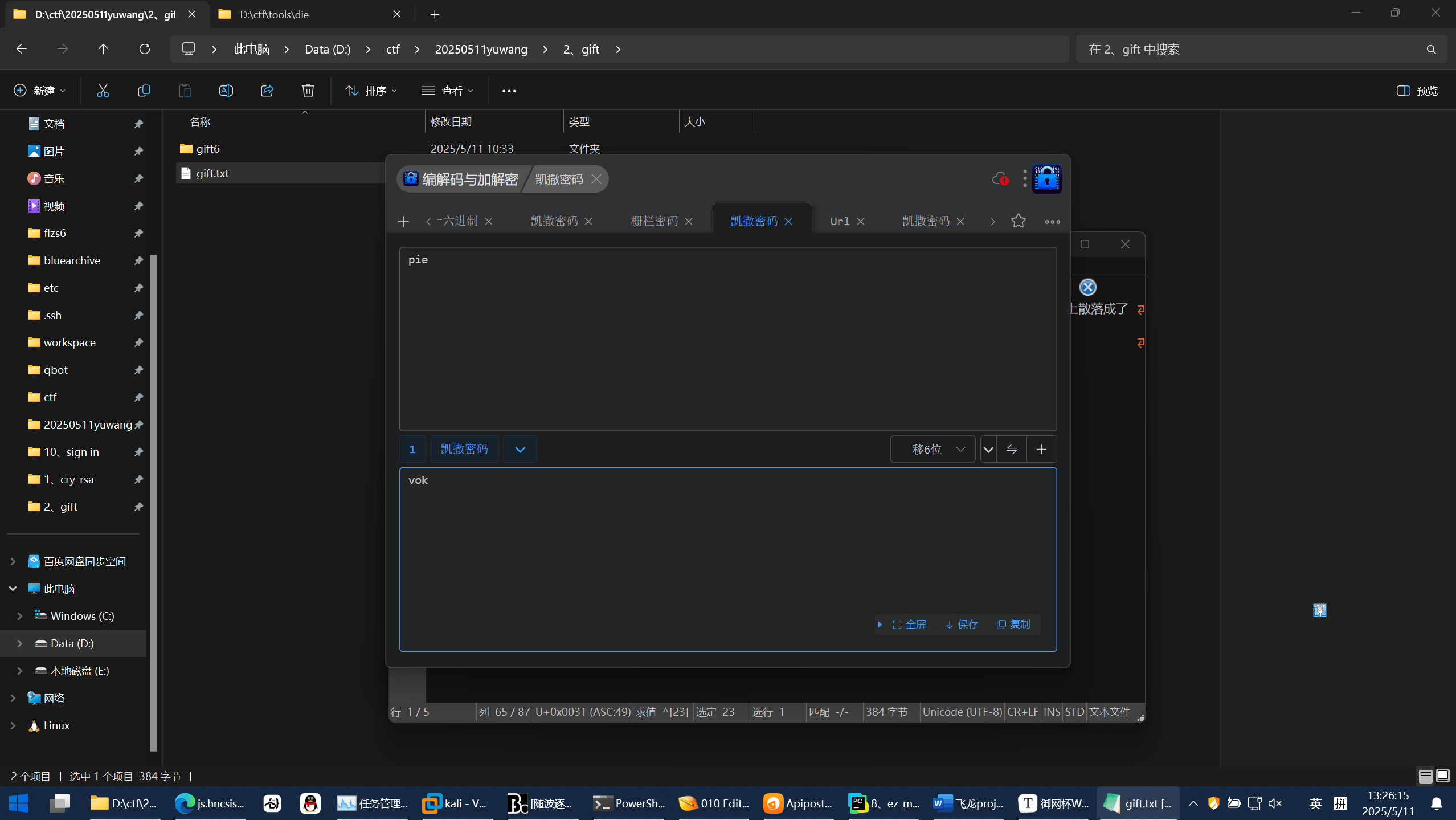Click the swap input/output arrows icon

1012,449
